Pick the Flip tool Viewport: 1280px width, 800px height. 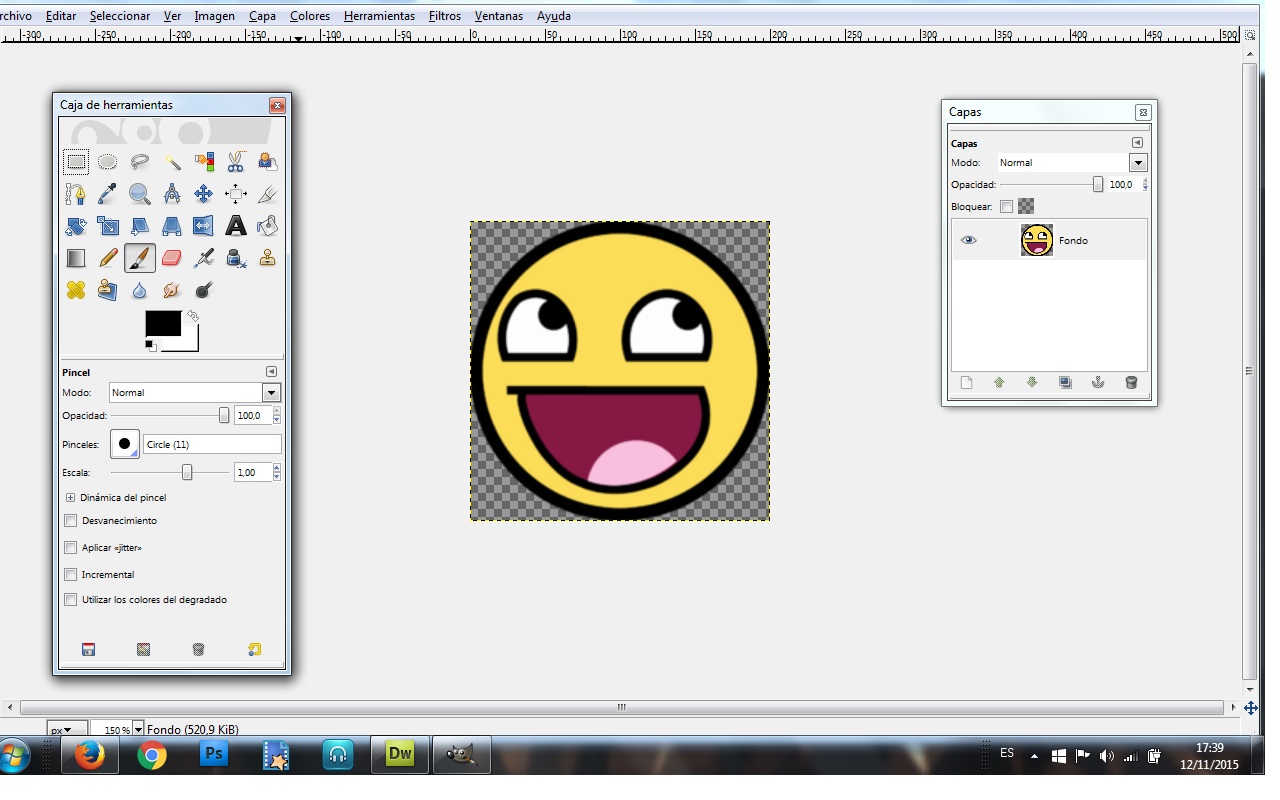[x=204, y=226]
